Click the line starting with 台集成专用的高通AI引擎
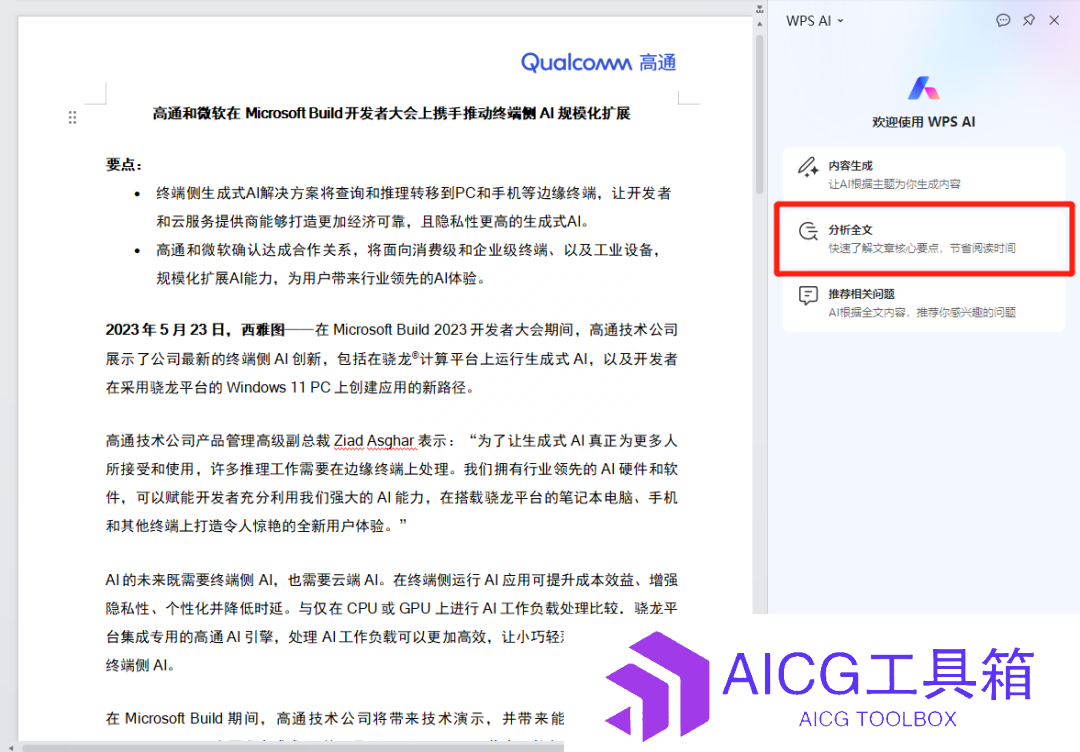Screen dimensions: 1080x752 pos(335,637)
